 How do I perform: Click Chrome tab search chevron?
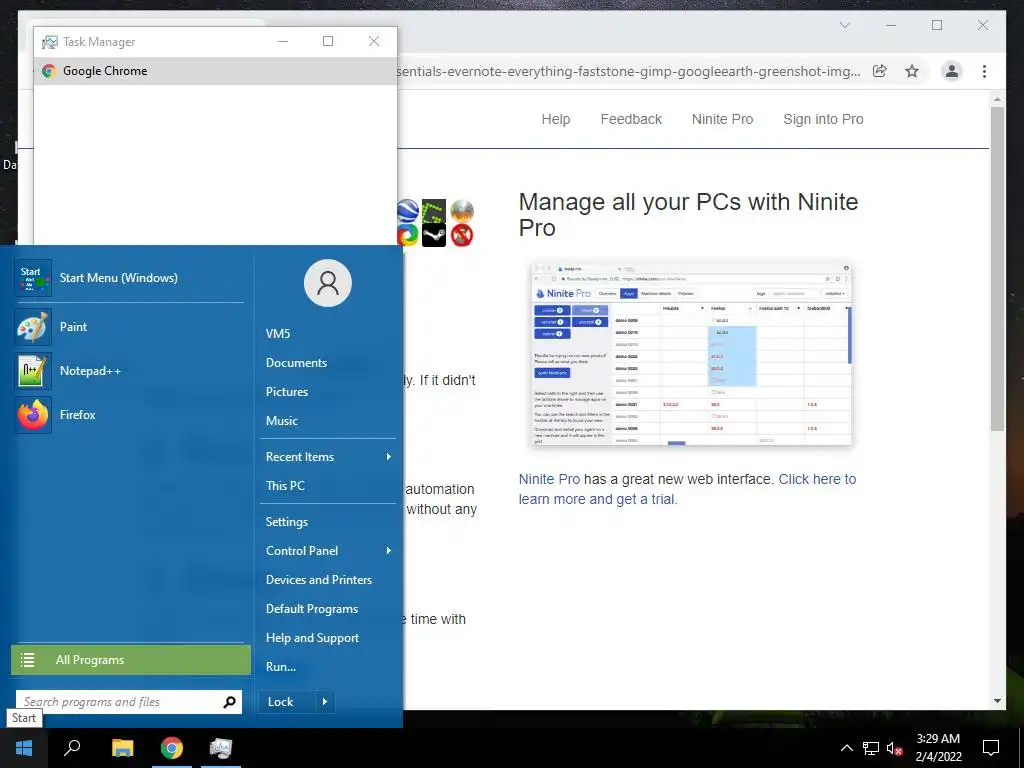tap(844, 25)
